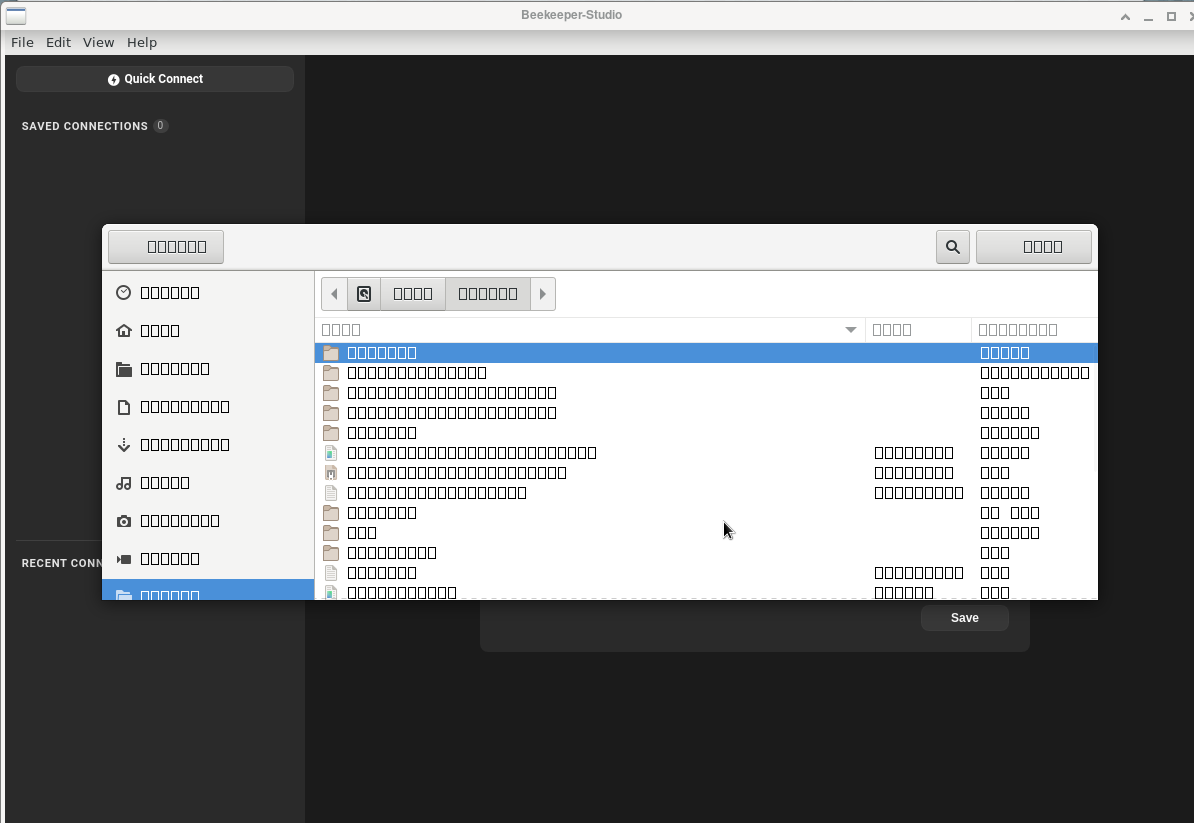The image size is (1194, 823).
Task: Expand breadcrumbs with the left path-bar arrow
Action: (334, 293)
